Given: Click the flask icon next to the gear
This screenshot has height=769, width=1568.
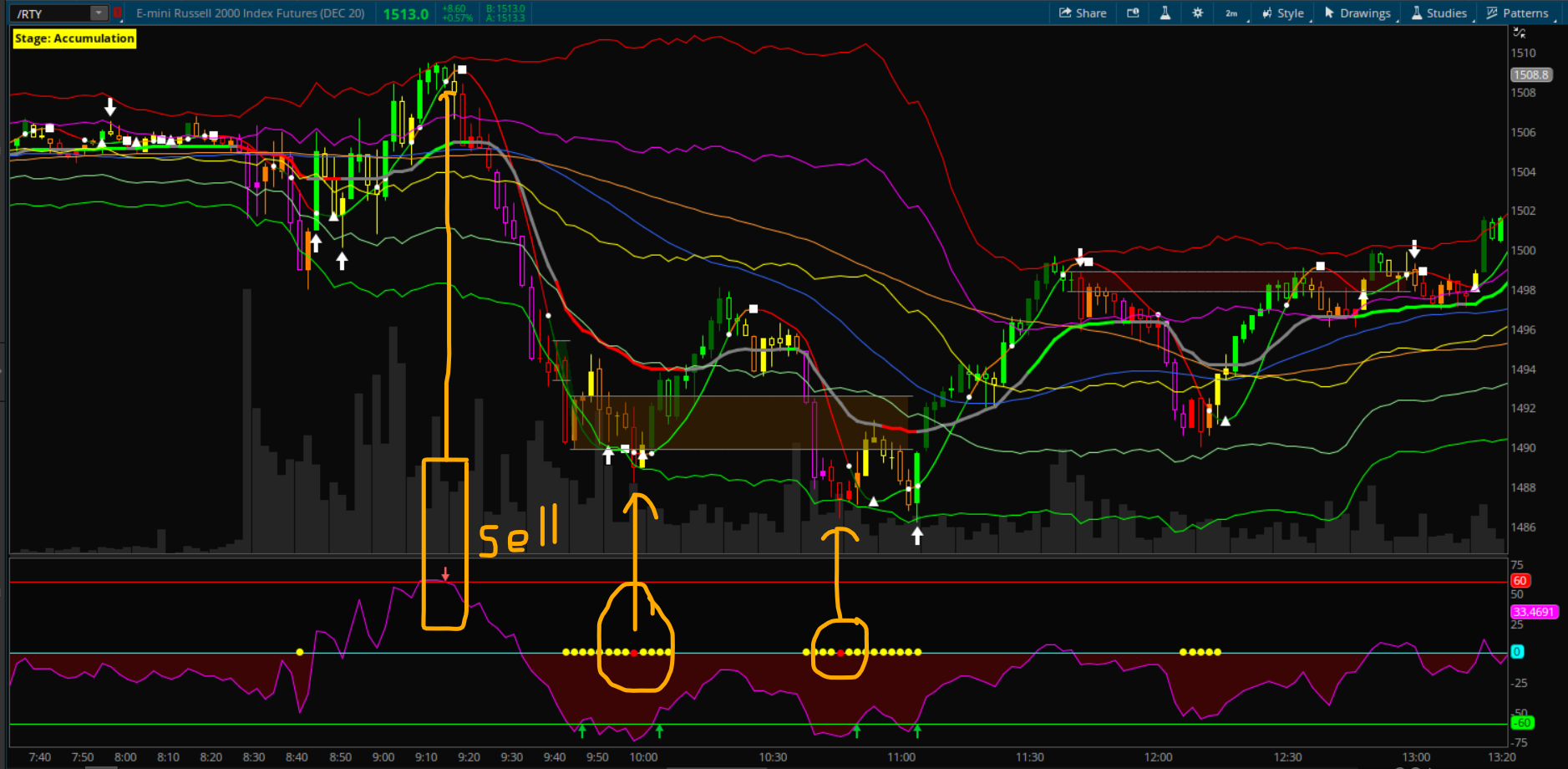Looking at the screenshot, I should coord(1165,13).
